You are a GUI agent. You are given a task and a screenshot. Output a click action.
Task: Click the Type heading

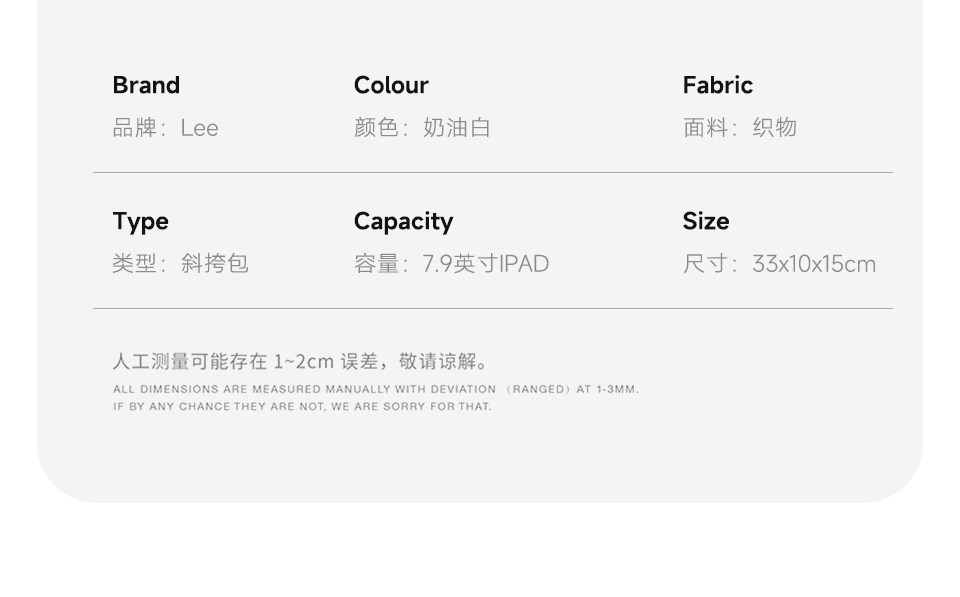click(x=140, y=221)
